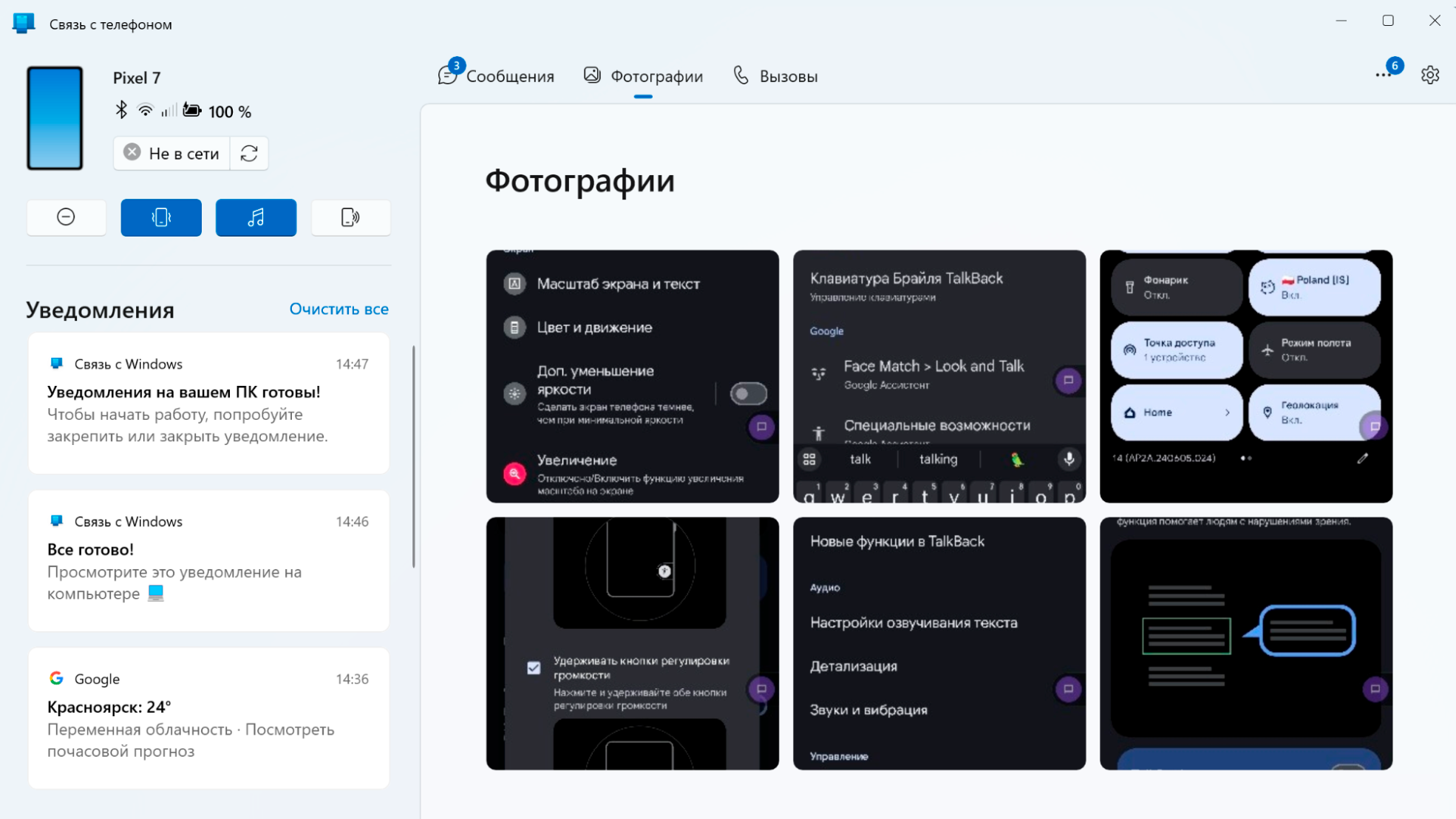
Task: Open Google weather notification Красноярск
Action: coord(208,718)
